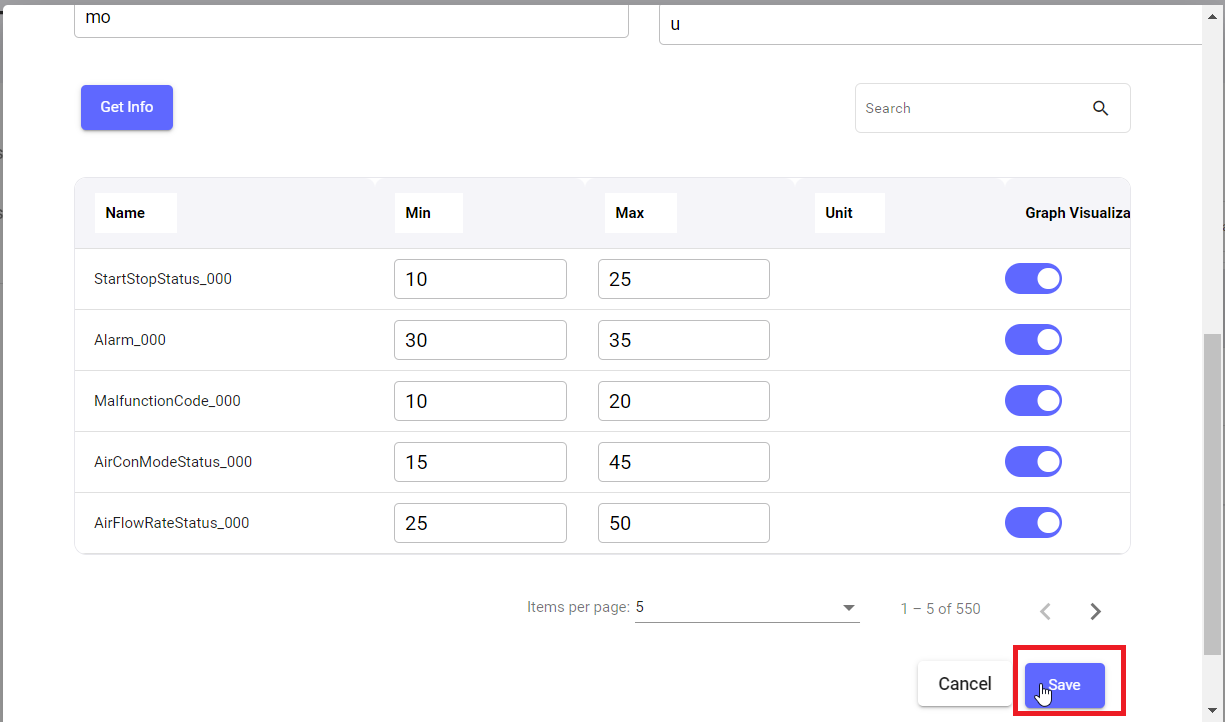Click the Max column header
The width and height of the screenshot is (1225, 722).
(641, 213)
